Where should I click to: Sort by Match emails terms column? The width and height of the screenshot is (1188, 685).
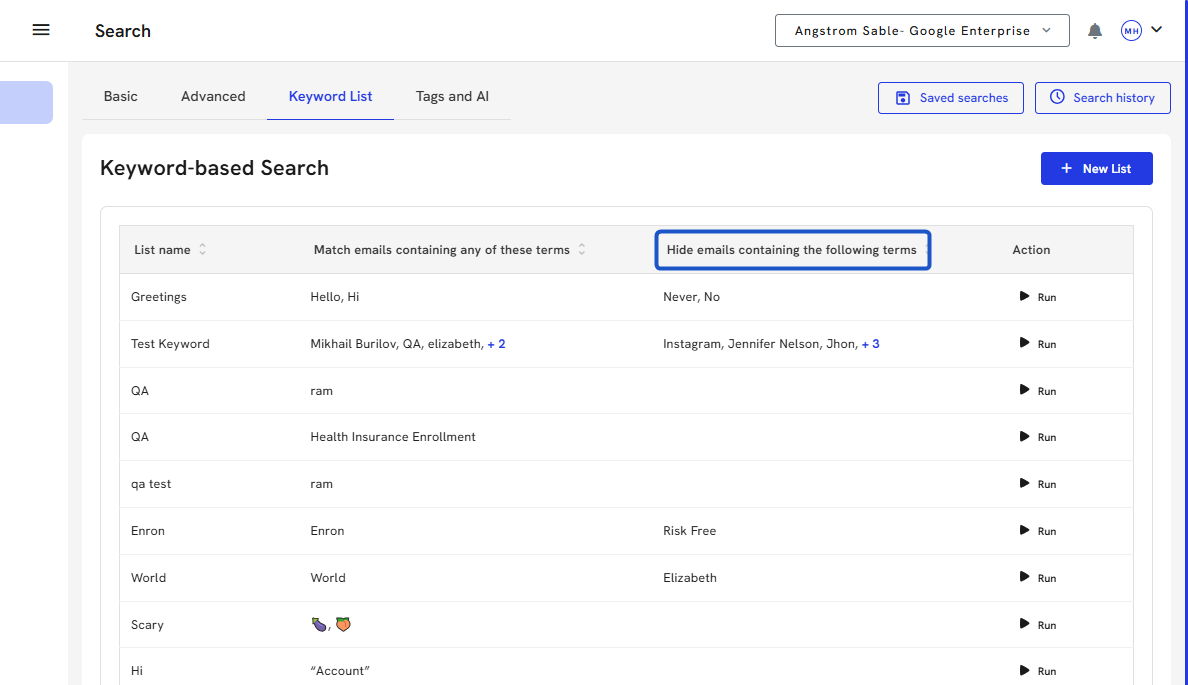(582, 250)
